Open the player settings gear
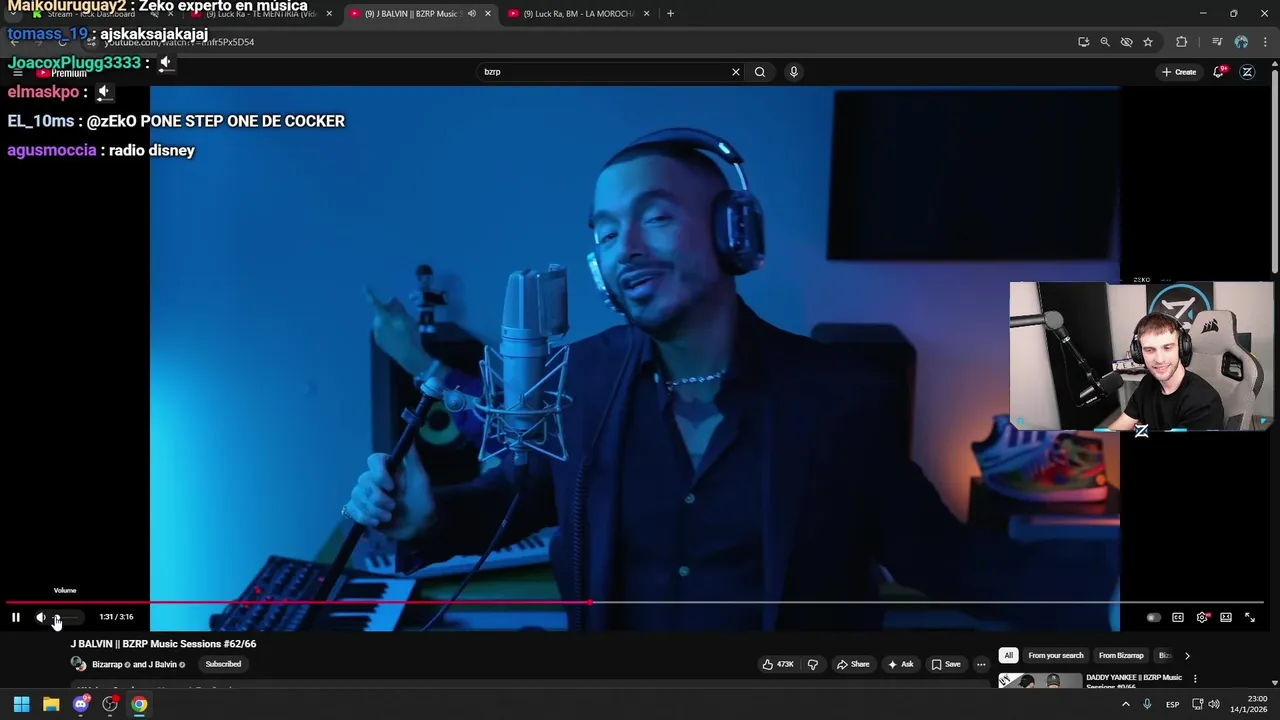The height and width of the screenshot is (720, 1280). pyautogui.click(x=1202, y=618)
